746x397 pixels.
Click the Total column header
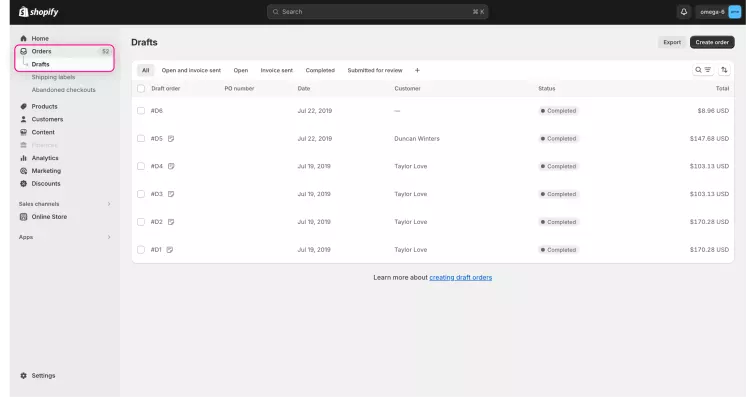tap(722, 89)
